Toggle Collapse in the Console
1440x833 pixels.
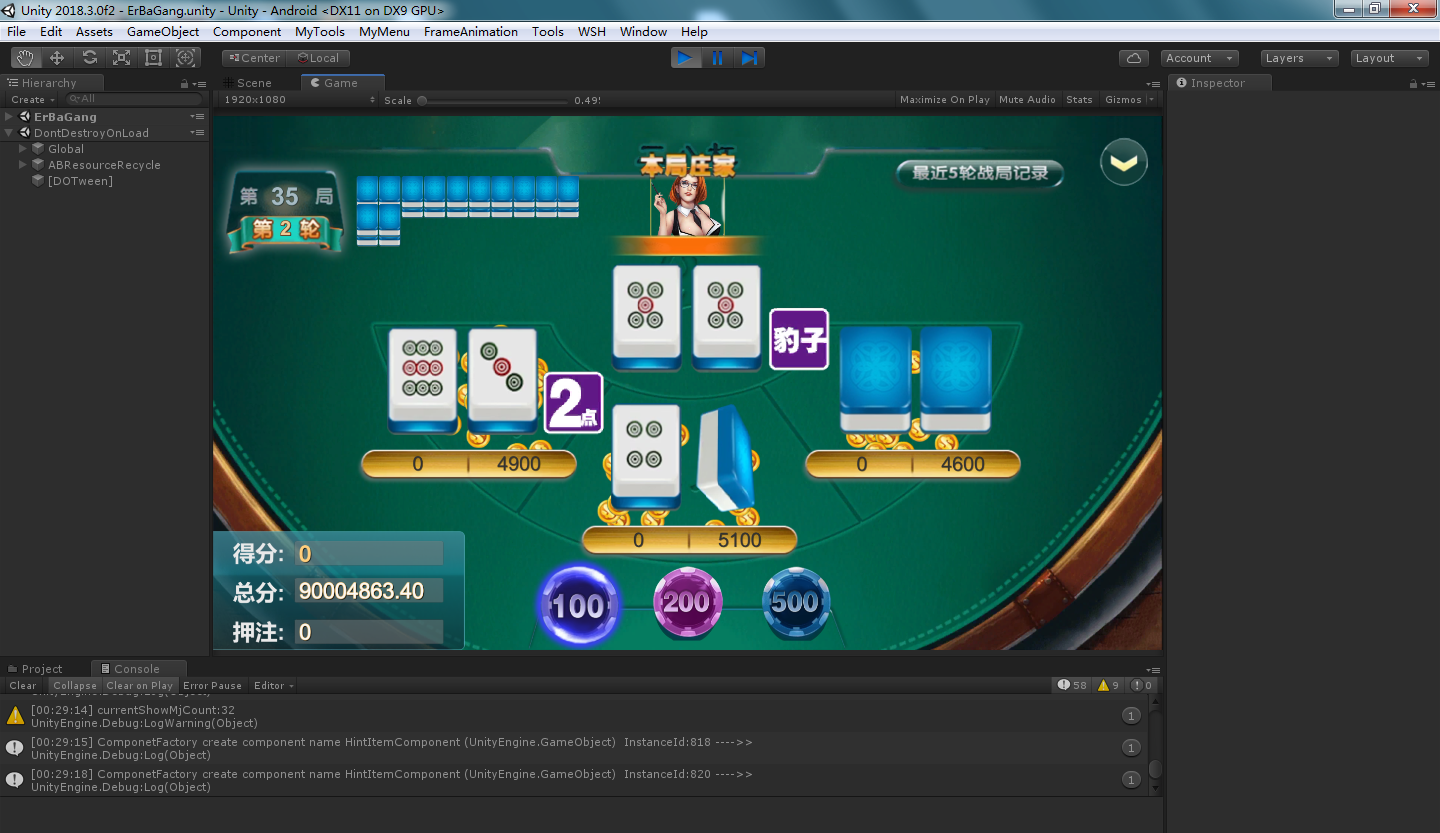75,686
